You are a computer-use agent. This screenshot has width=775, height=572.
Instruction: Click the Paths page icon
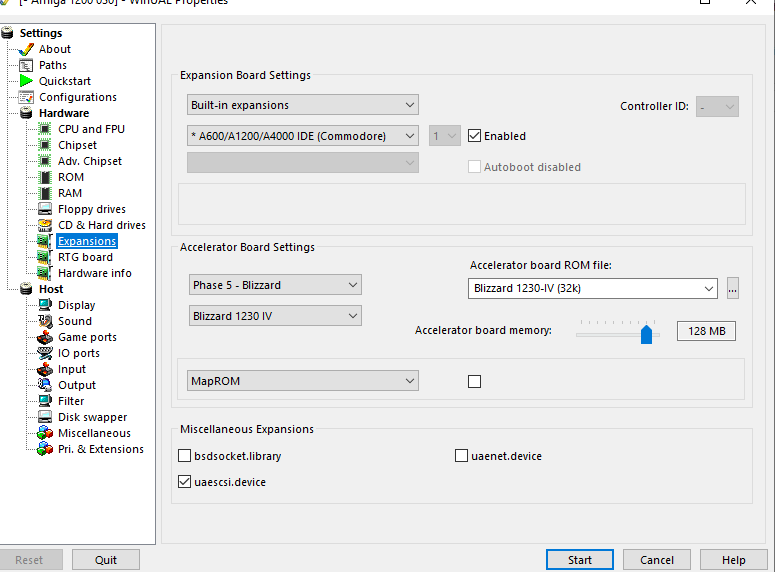[x=26, y=65]
